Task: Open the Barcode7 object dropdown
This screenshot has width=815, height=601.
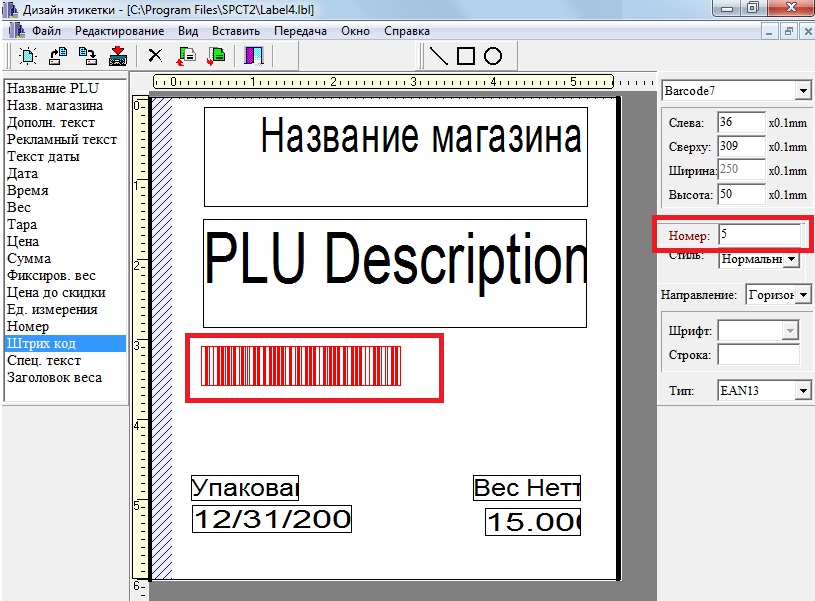Action: click(802, 91)
